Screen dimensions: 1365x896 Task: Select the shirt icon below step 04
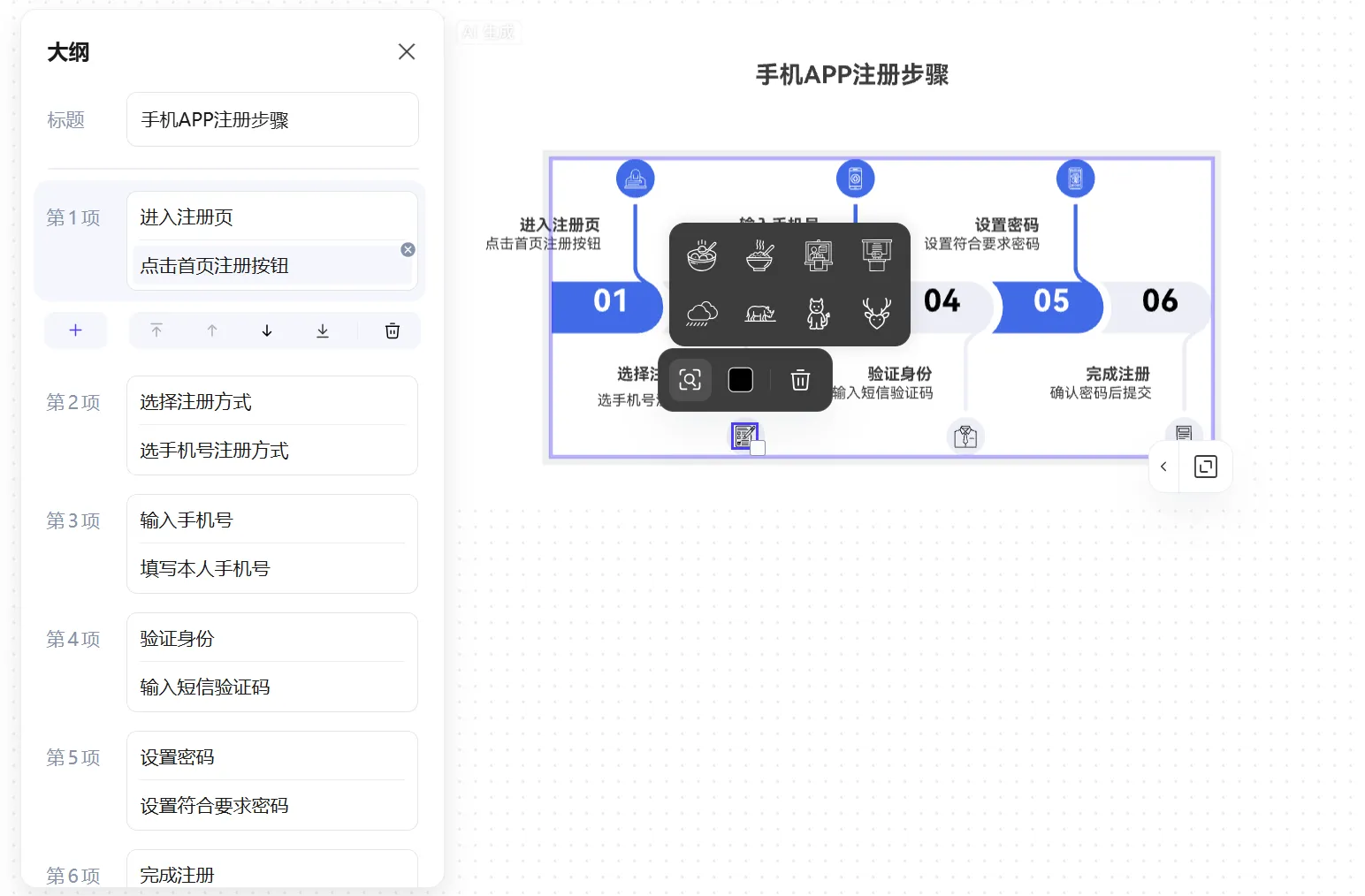(965, 436)
